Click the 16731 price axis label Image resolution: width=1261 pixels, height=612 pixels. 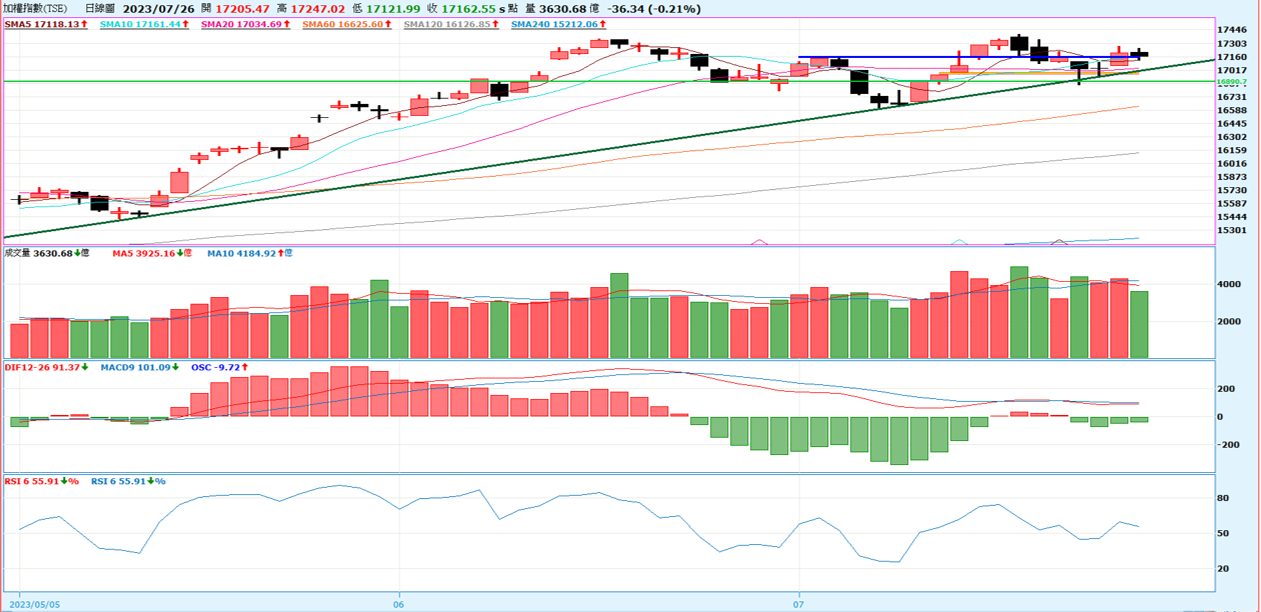coord(1232,97)
